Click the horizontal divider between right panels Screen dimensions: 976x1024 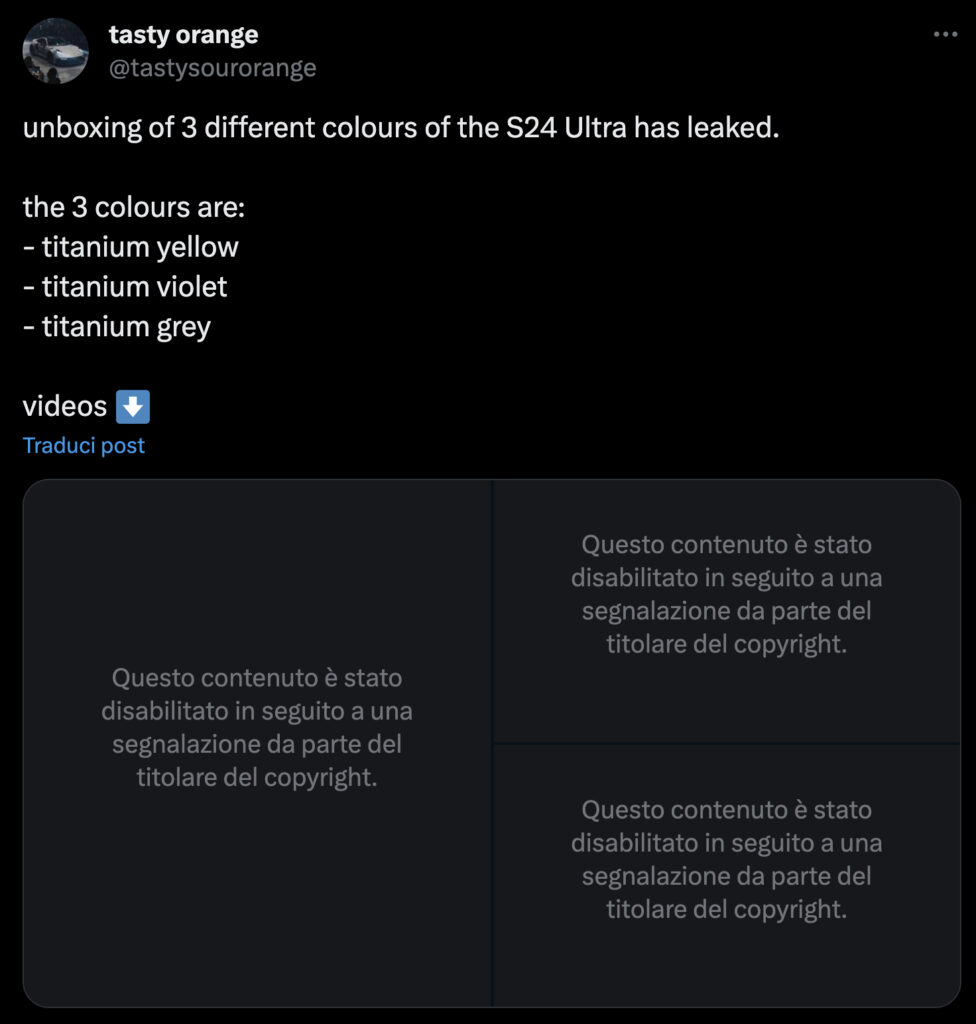pos(726,744)
